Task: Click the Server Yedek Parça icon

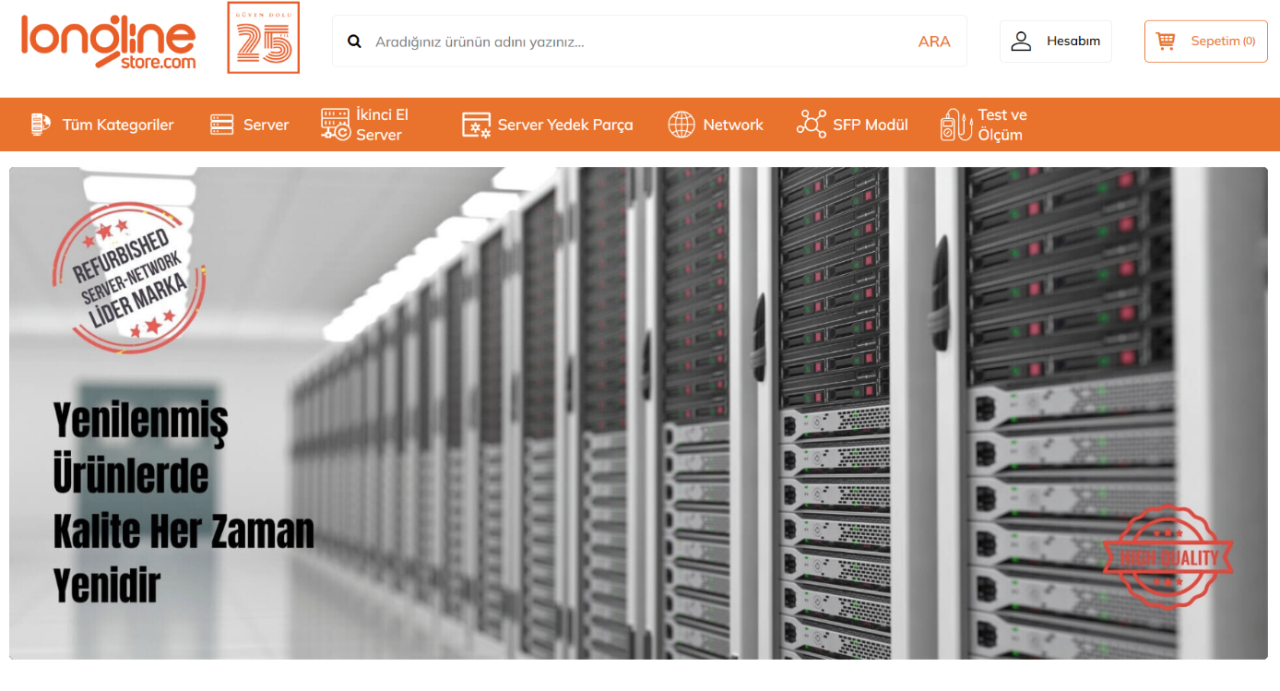Action: click(x=476, y=125)
